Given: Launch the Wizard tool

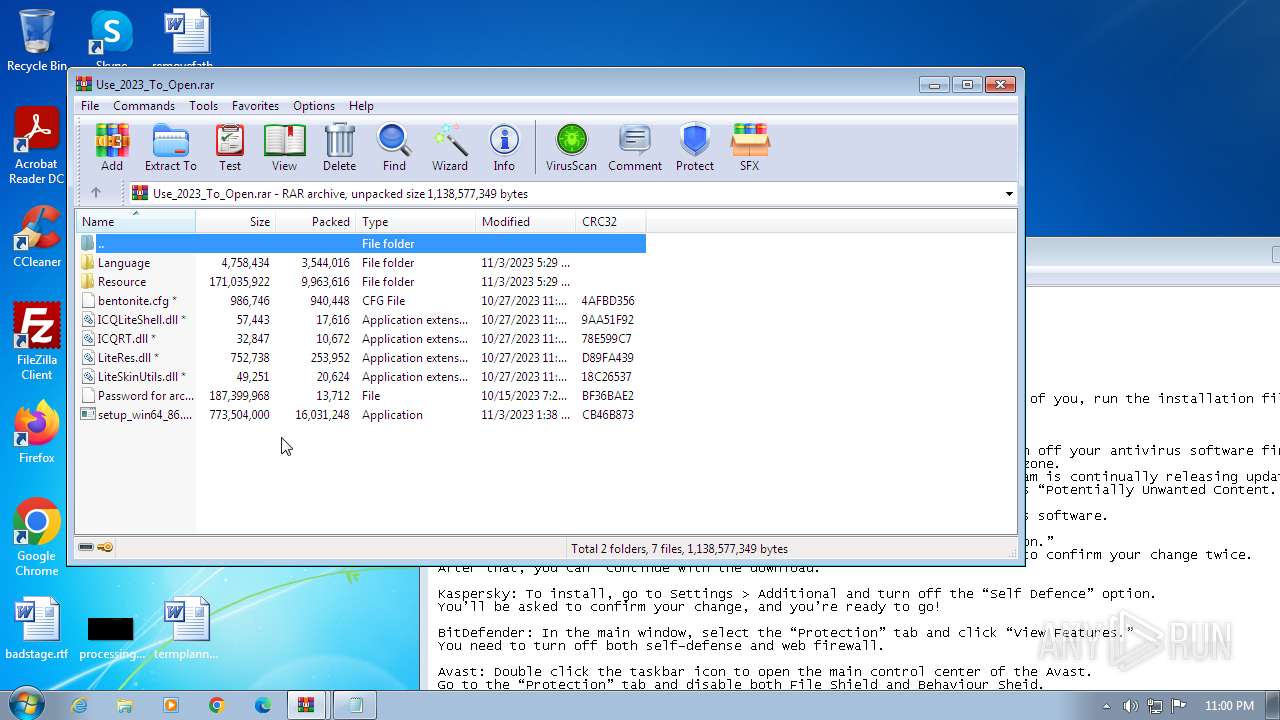Looking at the screenshot, I should coord(450,148).
